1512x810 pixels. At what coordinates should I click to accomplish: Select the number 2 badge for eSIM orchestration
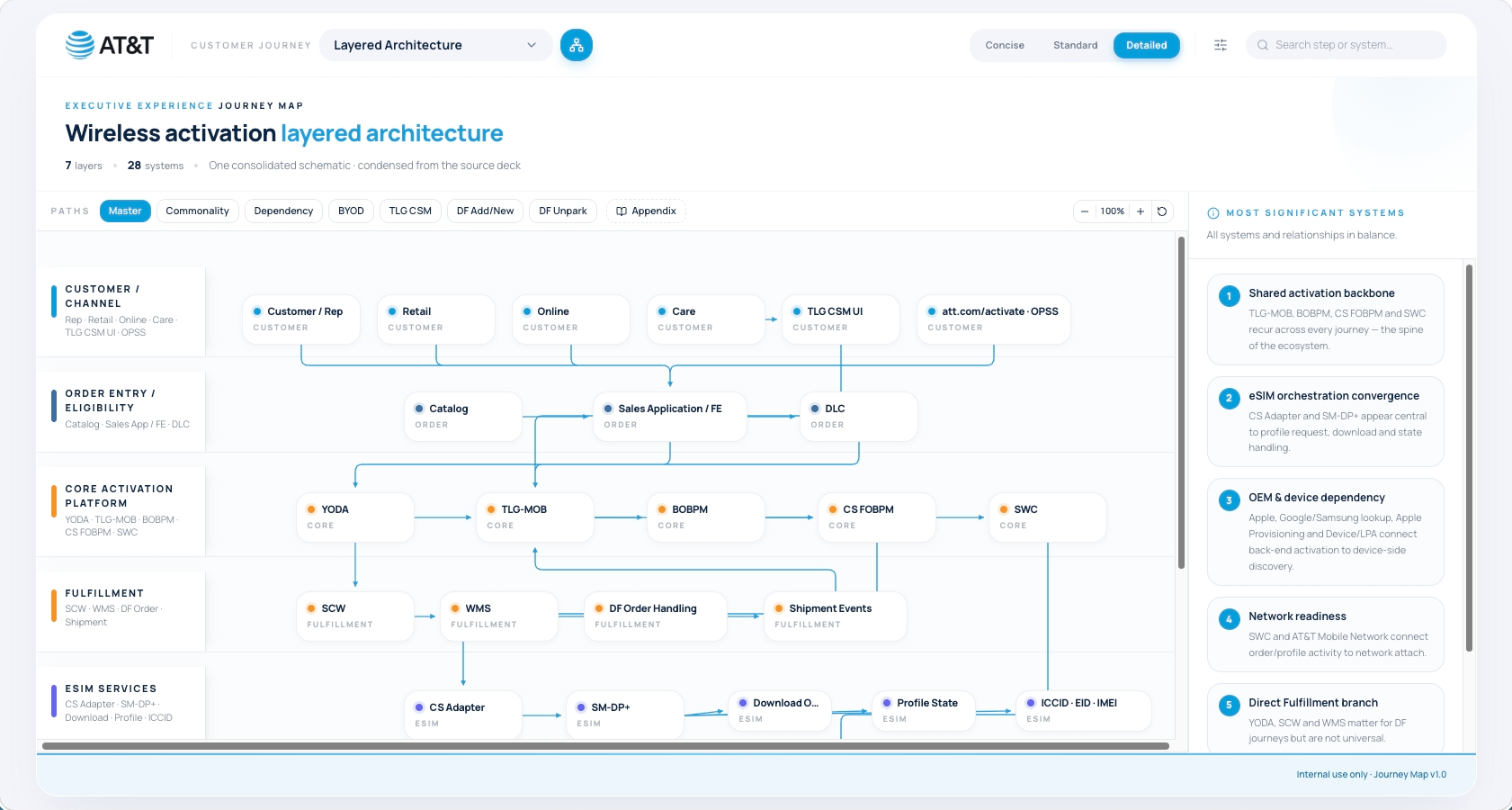pos(1229,399)
